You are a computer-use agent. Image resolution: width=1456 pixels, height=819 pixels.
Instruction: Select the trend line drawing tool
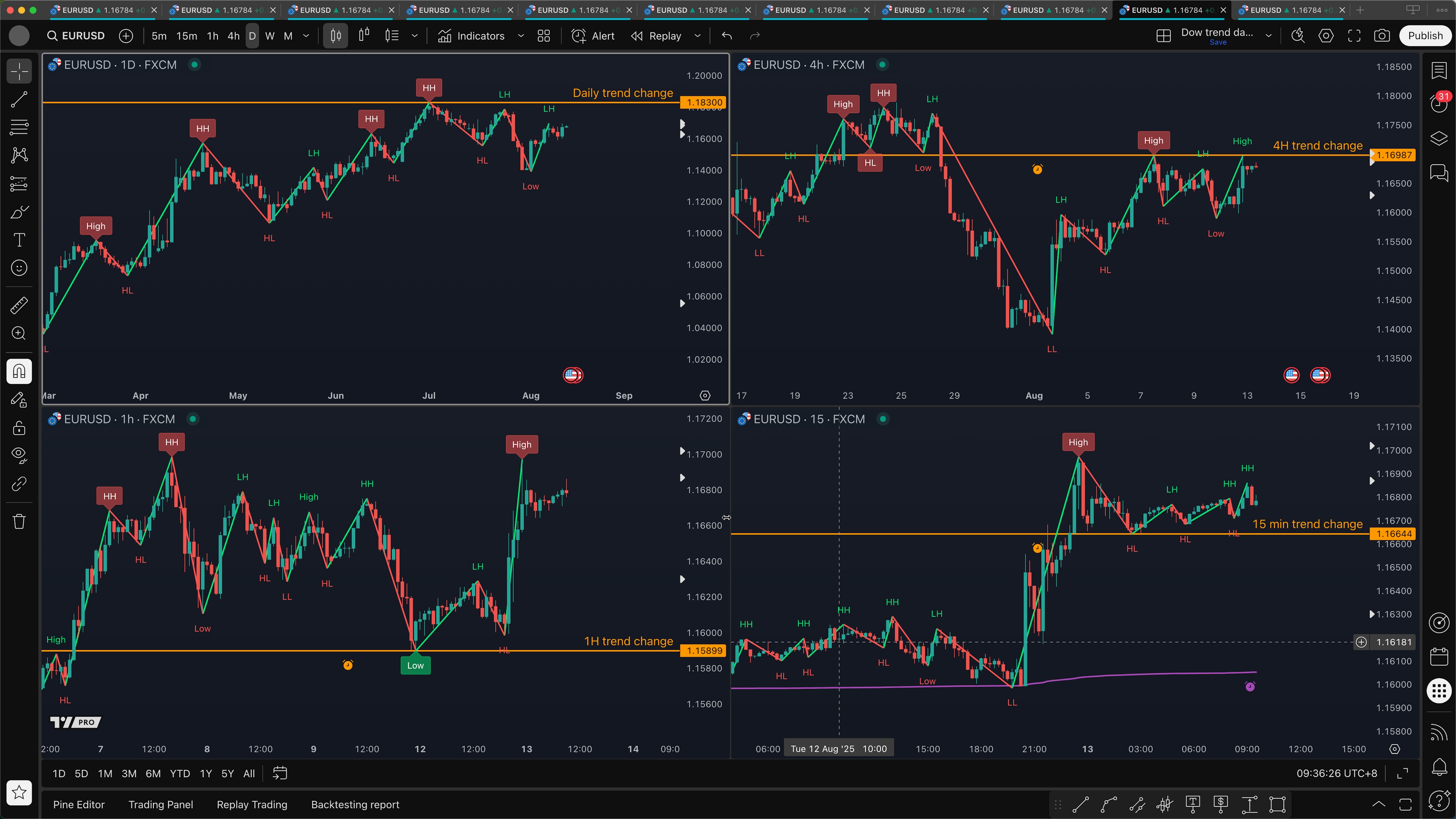tap(19, 99)
